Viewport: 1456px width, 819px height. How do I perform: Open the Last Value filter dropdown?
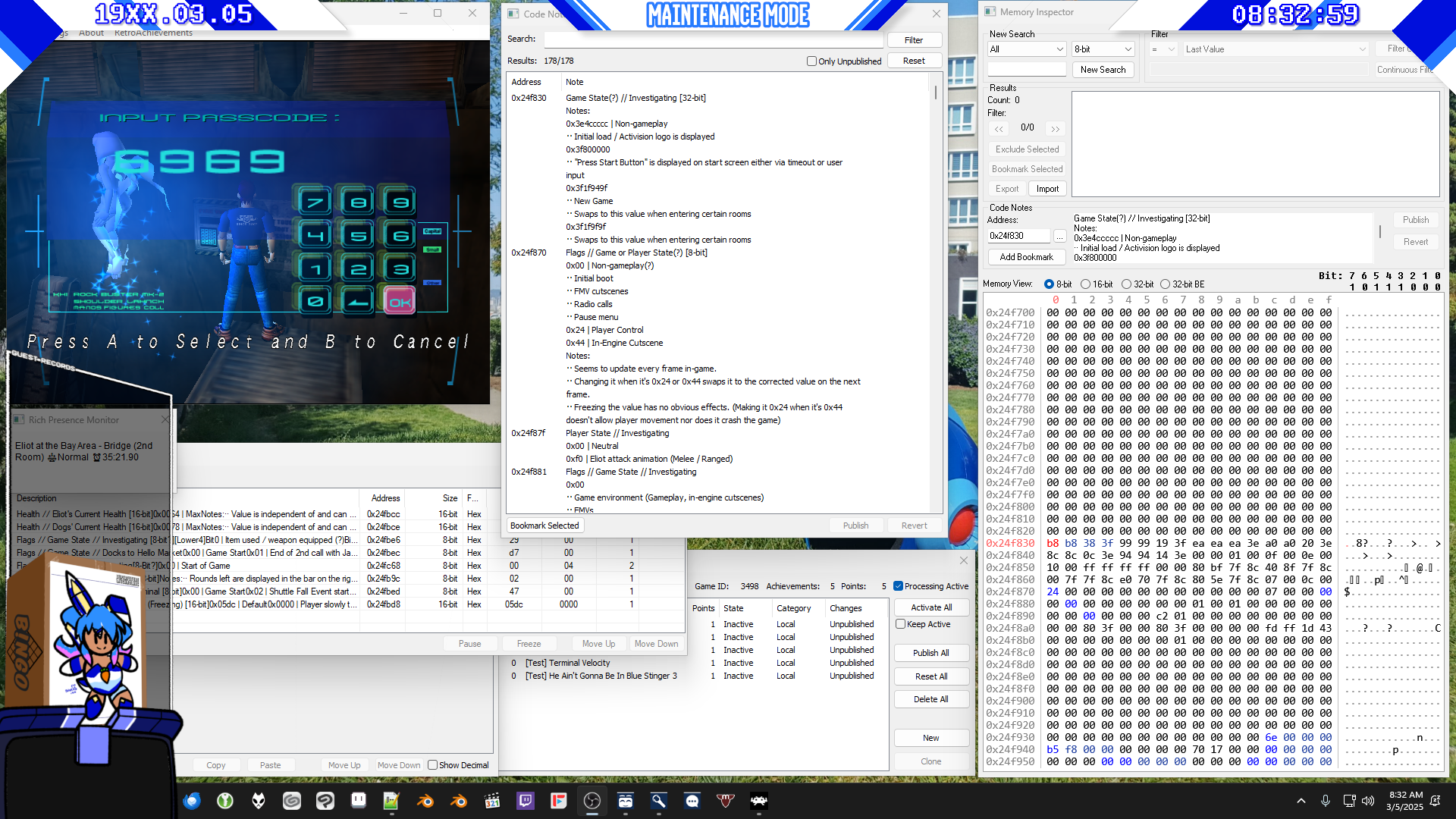1276,49
